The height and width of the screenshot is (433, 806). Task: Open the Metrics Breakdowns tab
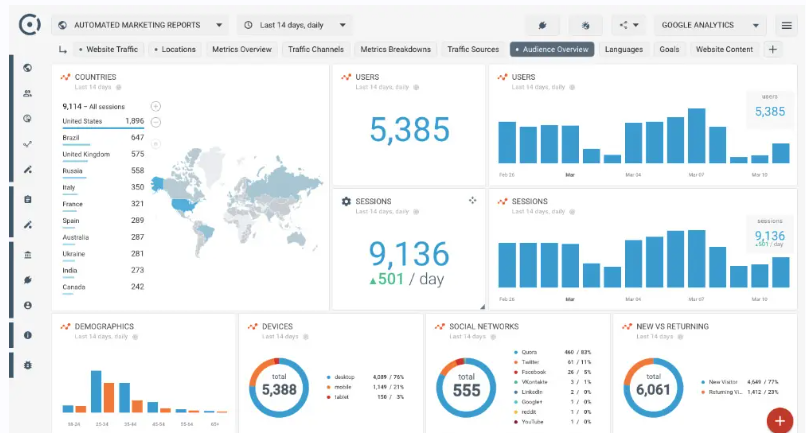tap(395, 49)
